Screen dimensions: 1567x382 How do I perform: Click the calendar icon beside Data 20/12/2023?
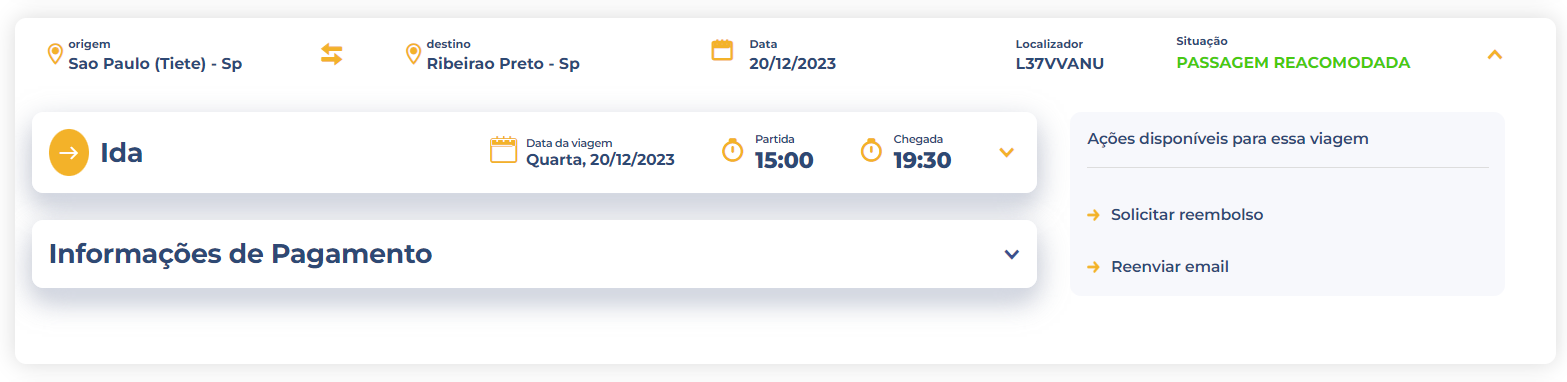(x=722, y=50)
